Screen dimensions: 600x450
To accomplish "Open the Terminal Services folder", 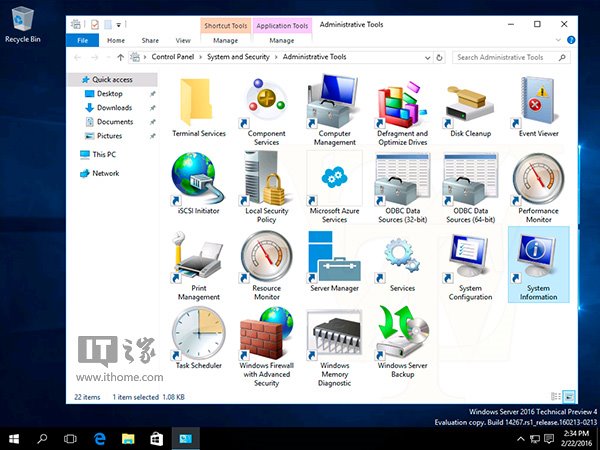I will coord(199,107).
